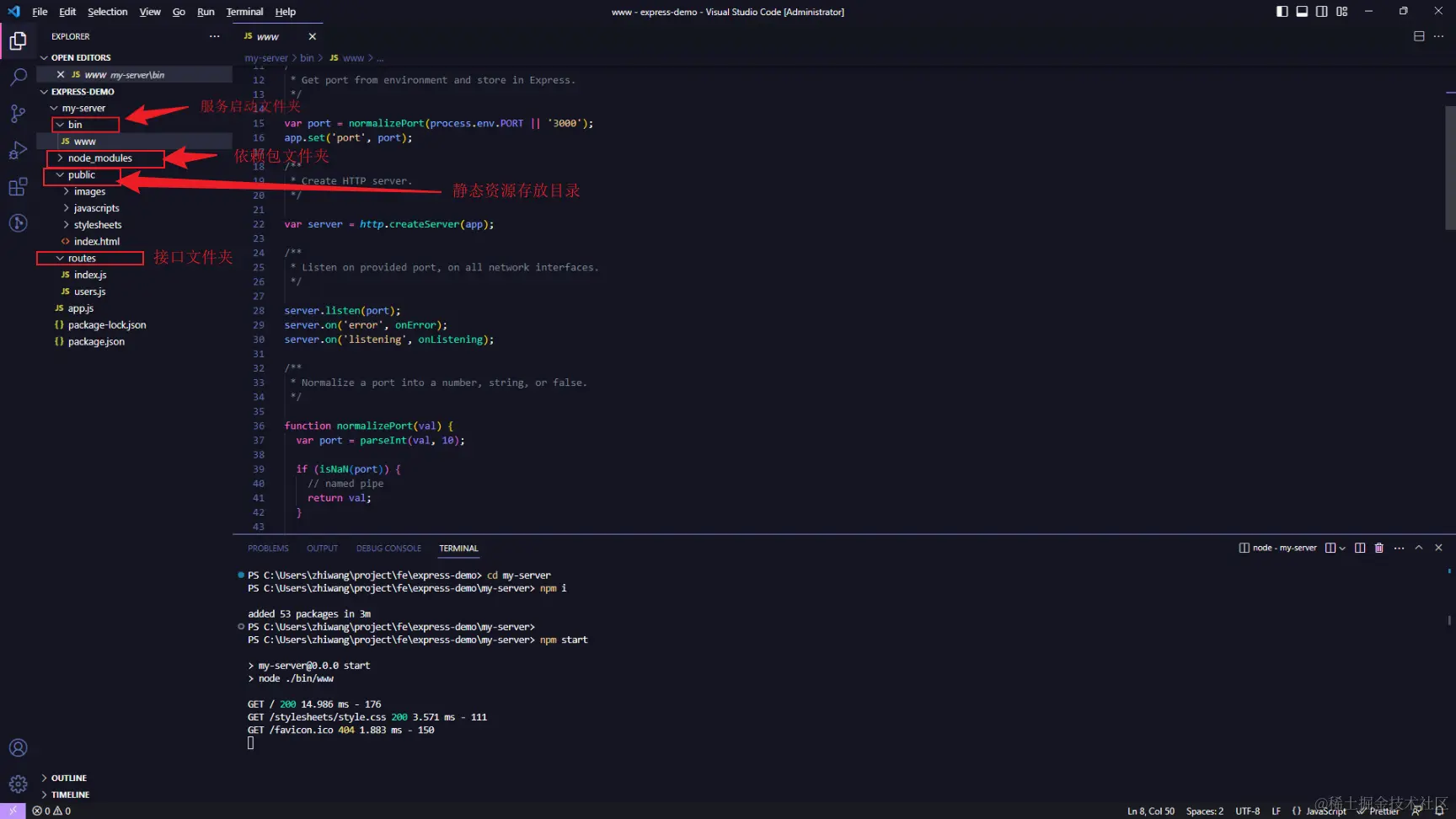This screenshot has width=1456, height=819.
Task: Open errors and warnings count in status bar
Action: 51,811
